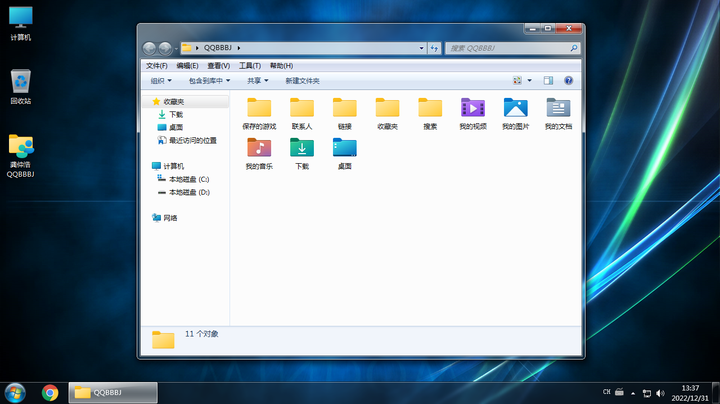
Task: Select 本地磁盘 (C:) in navigation pane
Action: 185,179
